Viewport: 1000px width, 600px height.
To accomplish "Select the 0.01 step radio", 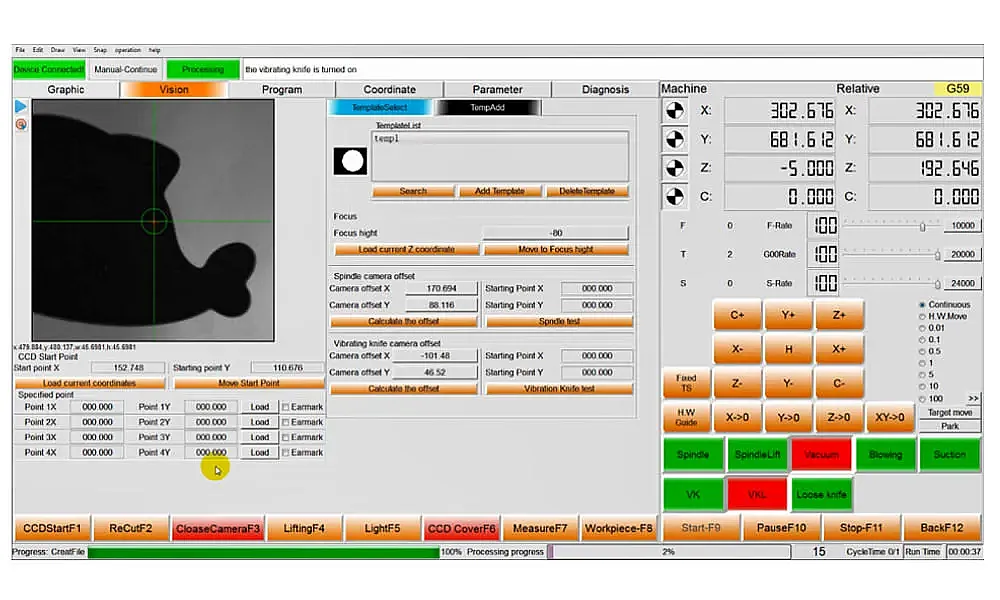I will tap(922, 328).
